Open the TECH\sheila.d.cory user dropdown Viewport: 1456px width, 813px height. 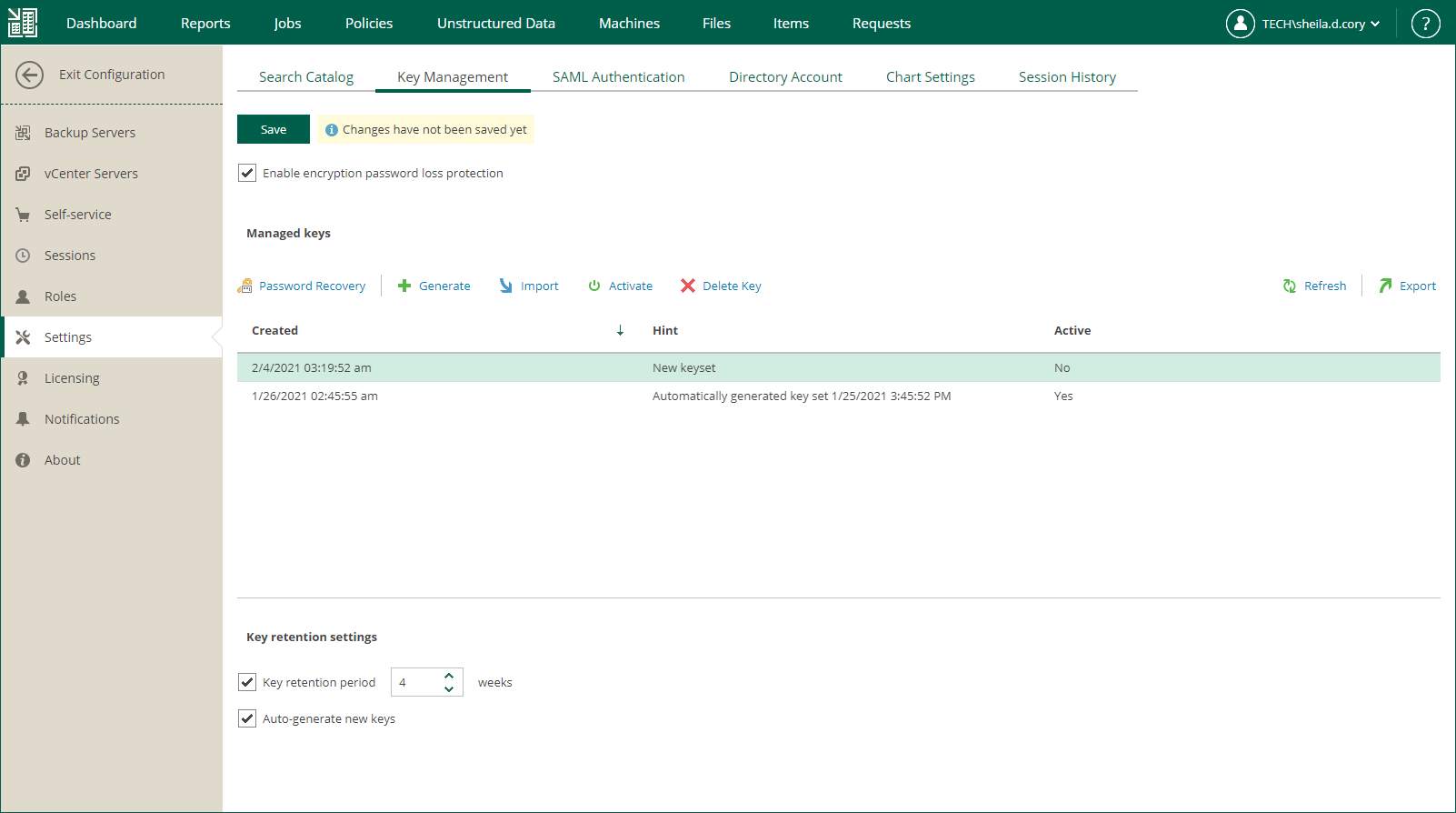tap(1302, 24)
